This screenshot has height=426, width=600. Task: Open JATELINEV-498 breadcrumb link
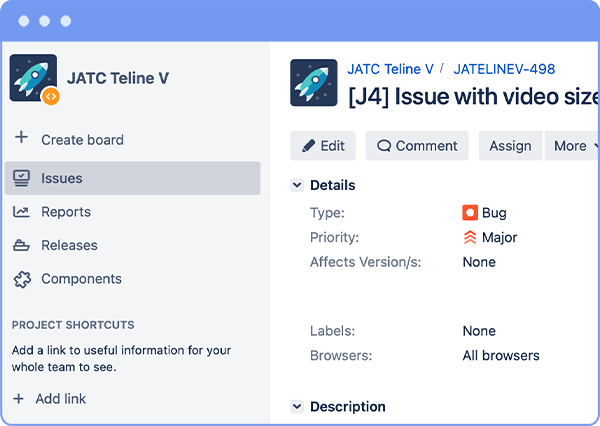pyautogui.click(x=504, y=69)
